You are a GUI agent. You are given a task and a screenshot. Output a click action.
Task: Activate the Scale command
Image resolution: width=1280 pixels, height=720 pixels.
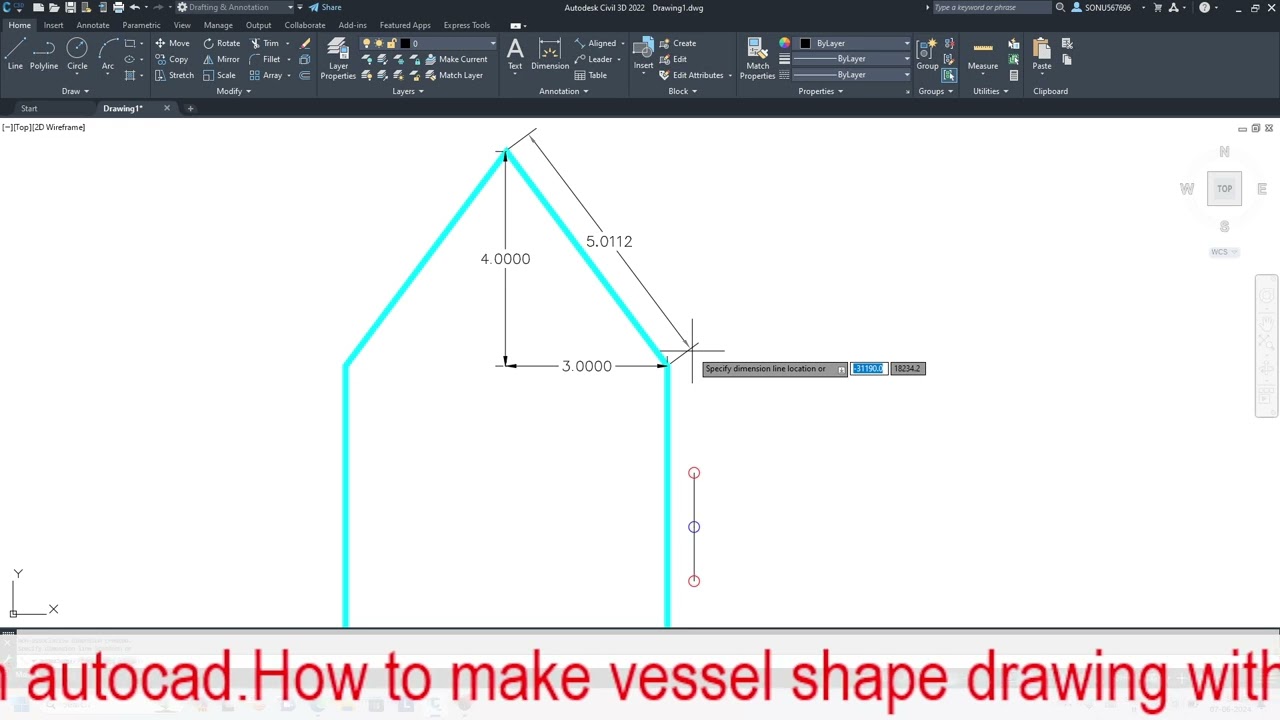coord(219,75)
